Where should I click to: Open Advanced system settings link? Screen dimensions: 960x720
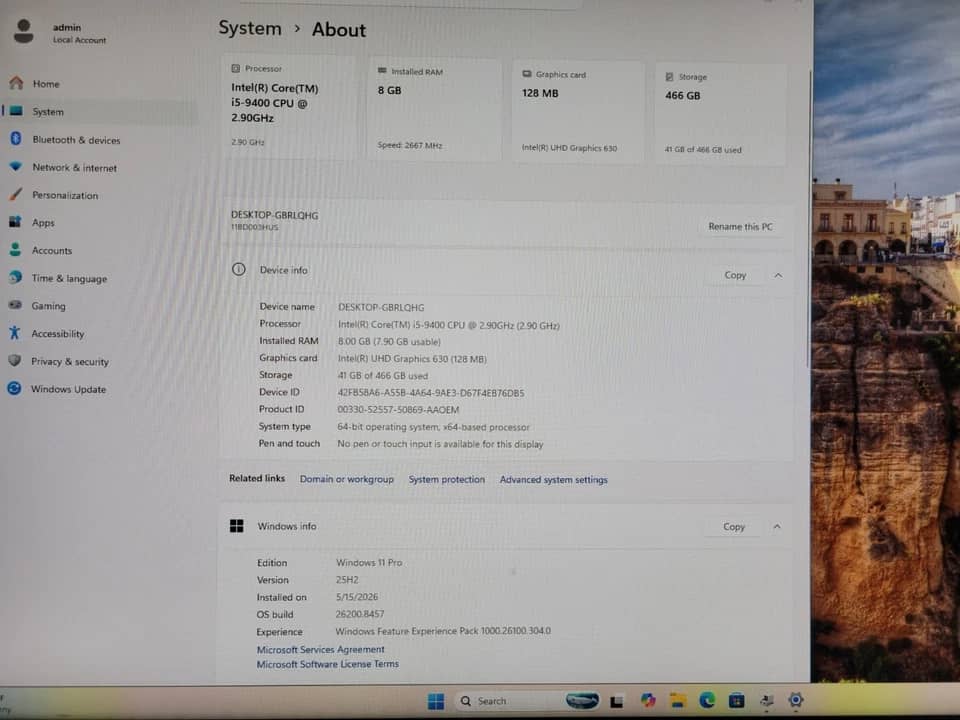point(553,480)
